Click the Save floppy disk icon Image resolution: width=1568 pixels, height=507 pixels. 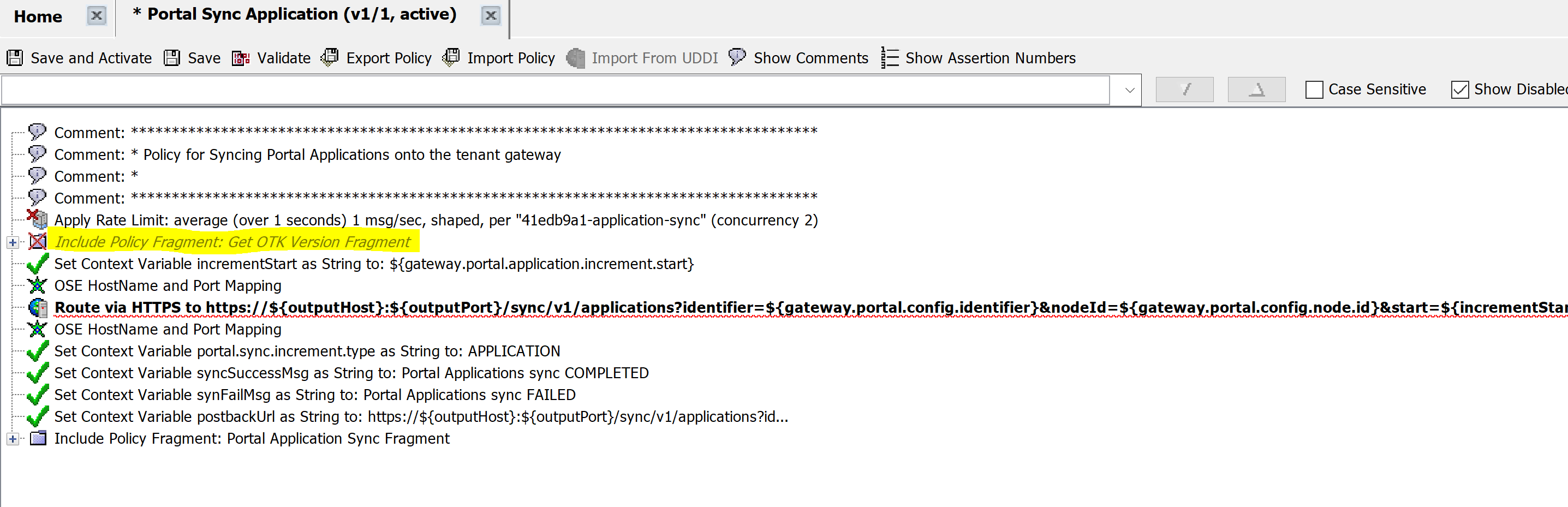[x=172, y=58]
